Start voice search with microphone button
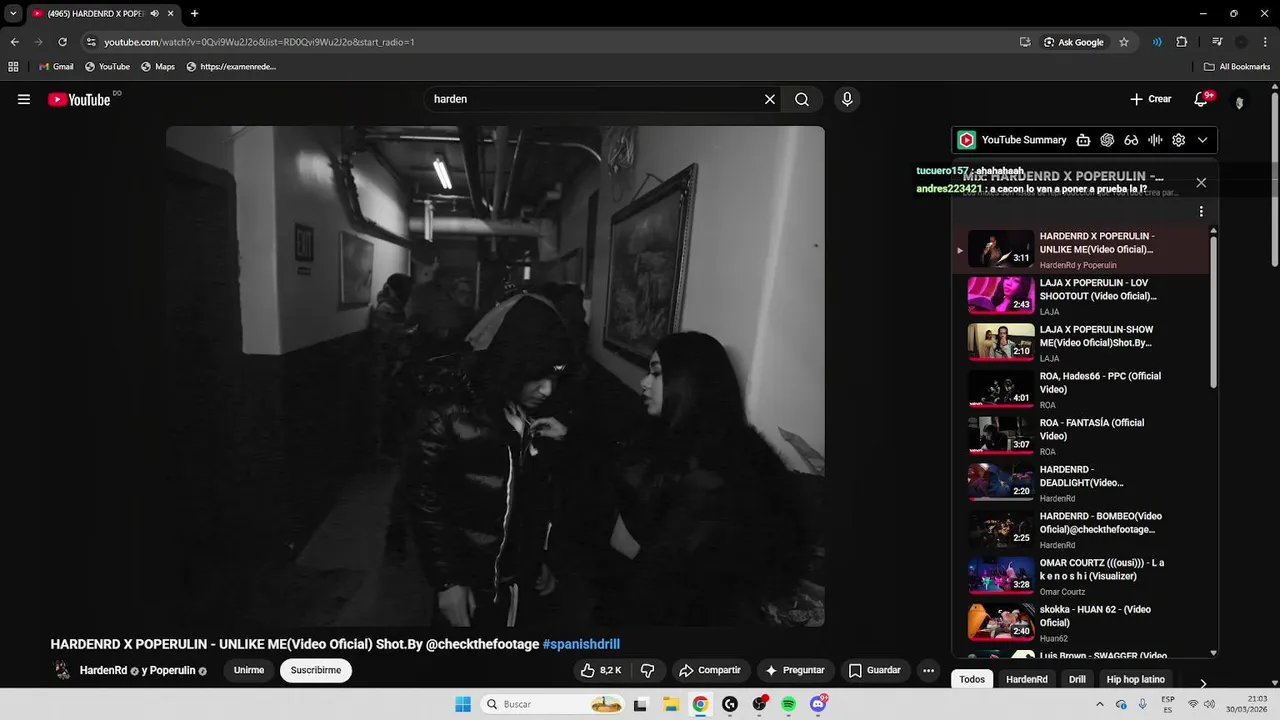Screen dimensions: 1280x720 click(x=847, y=99)
